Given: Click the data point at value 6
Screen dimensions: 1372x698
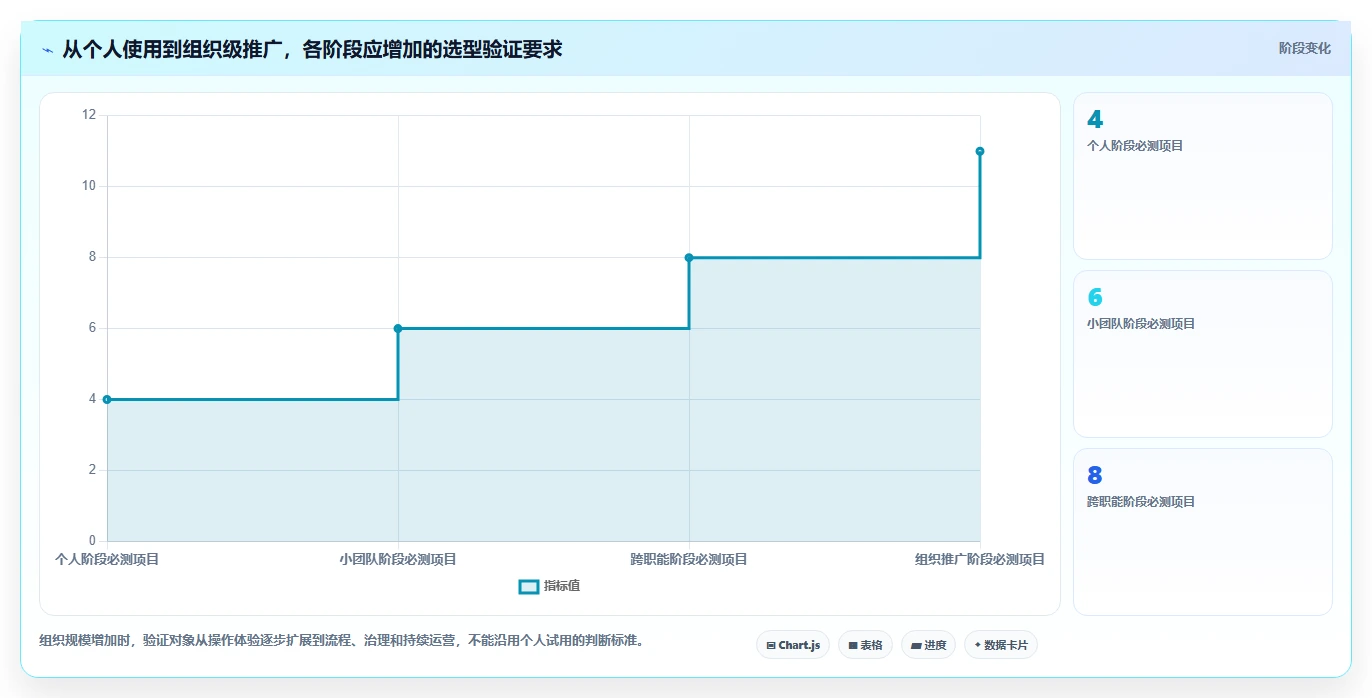Looking at the screenshot, I should click(x=398, y=328).
